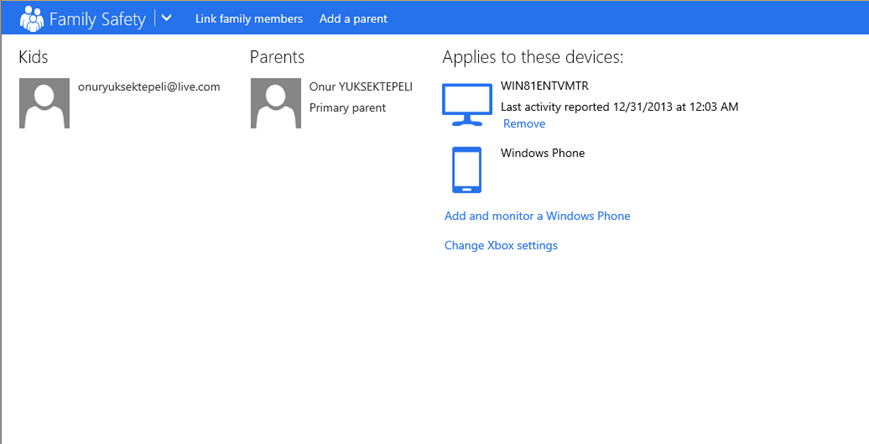Select the primary parent avatar picture

point(276,103)
